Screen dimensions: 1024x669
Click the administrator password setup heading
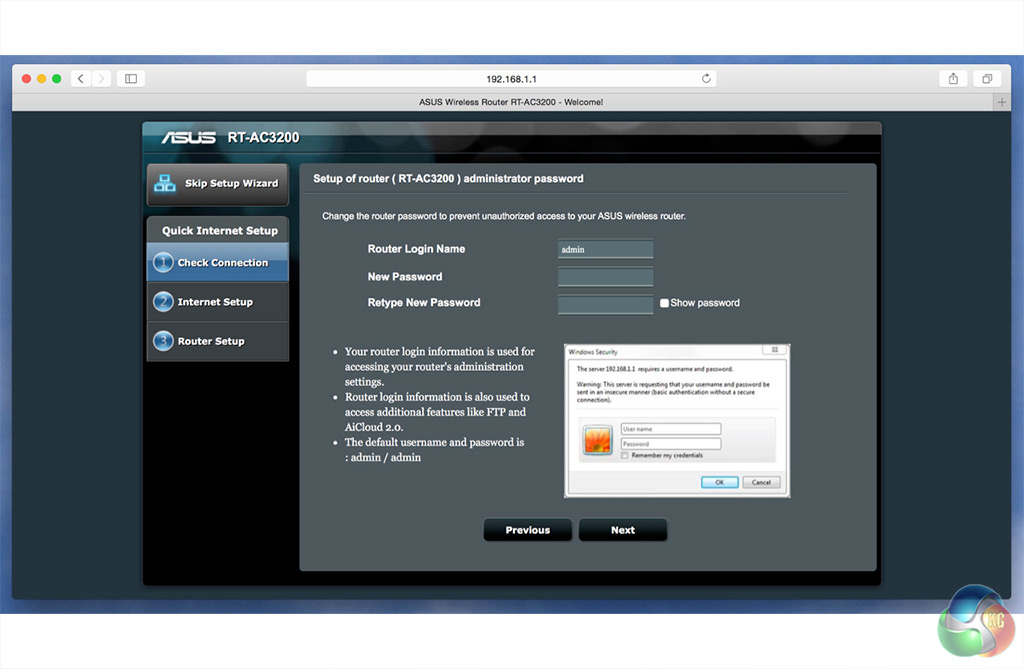[x=448, y=178]
